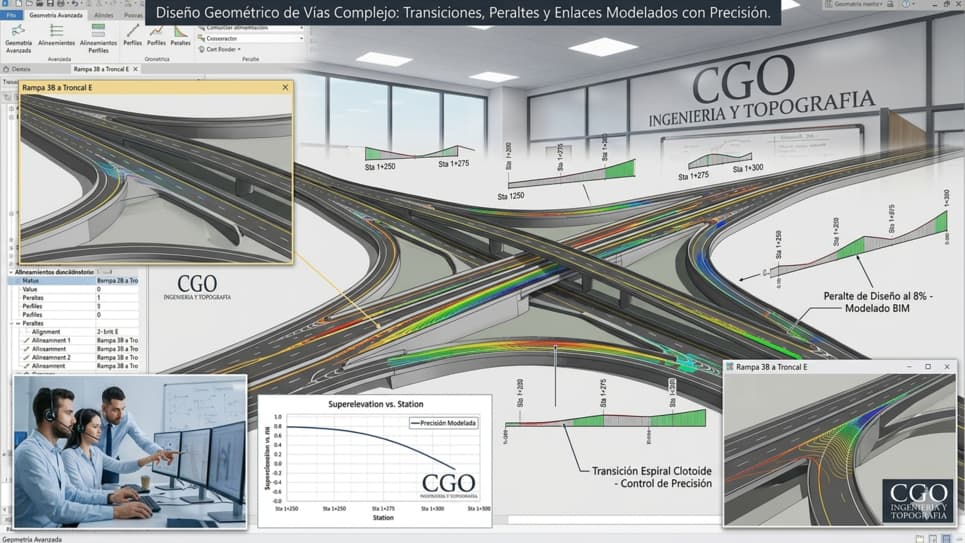
Task: Select the Value row in properties panel
Action: pos(73,289)
